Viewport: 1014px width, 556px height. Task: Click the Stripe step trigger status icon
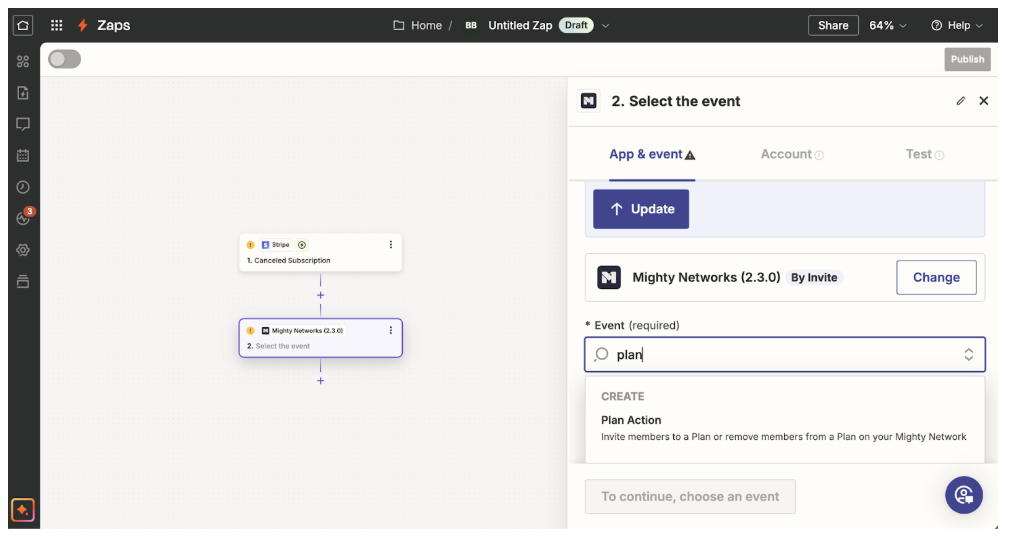302,245
